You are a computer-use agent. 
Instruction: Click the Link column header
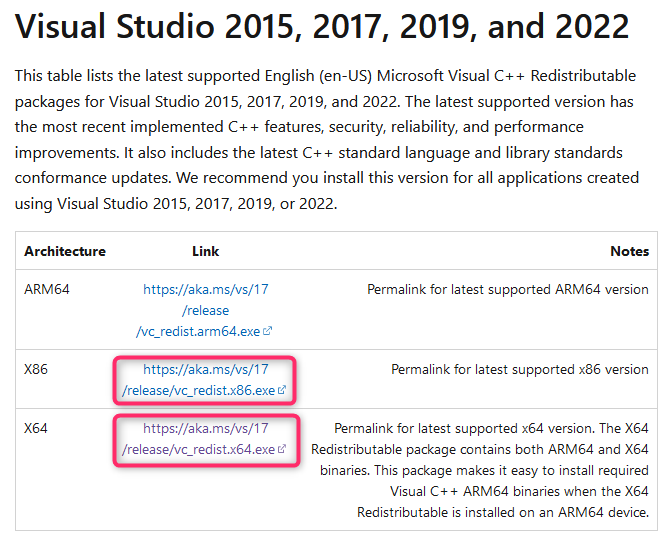(205, 251)
